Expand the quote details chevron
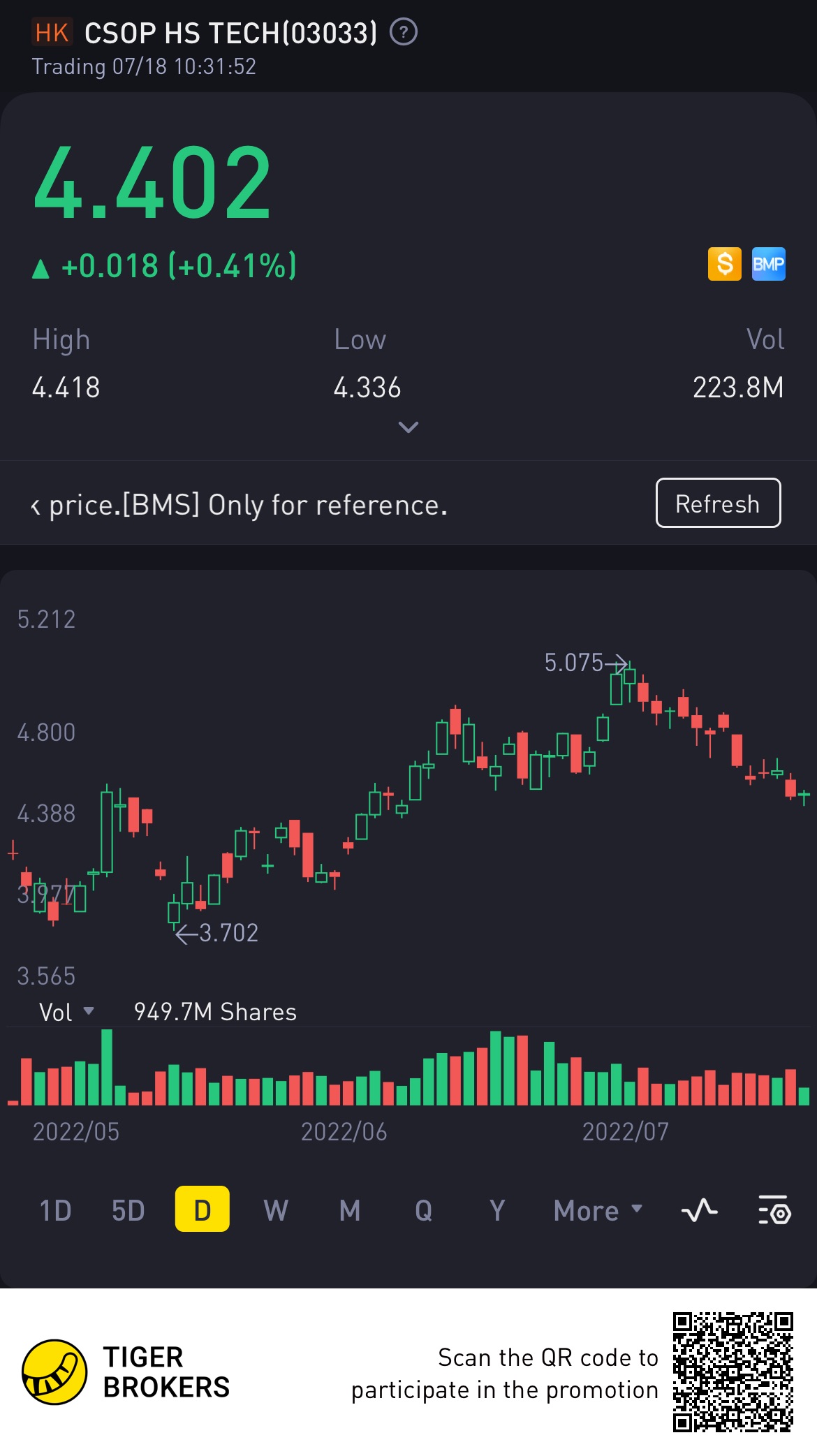This screenshot has height=1456, width=817. coord(408,427)
